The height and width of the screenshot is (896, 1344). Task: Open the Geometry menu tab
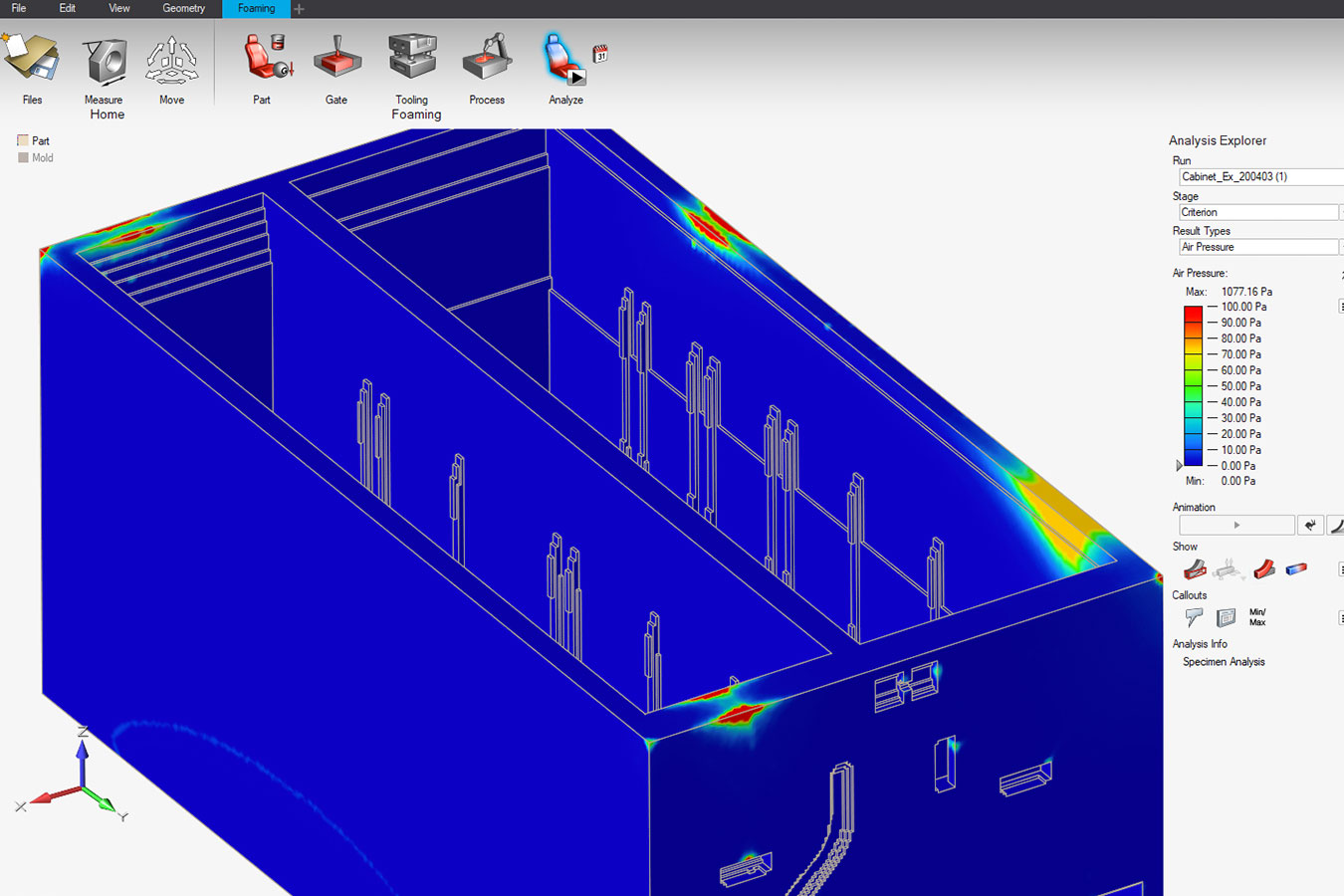click(x=183, y=9)
